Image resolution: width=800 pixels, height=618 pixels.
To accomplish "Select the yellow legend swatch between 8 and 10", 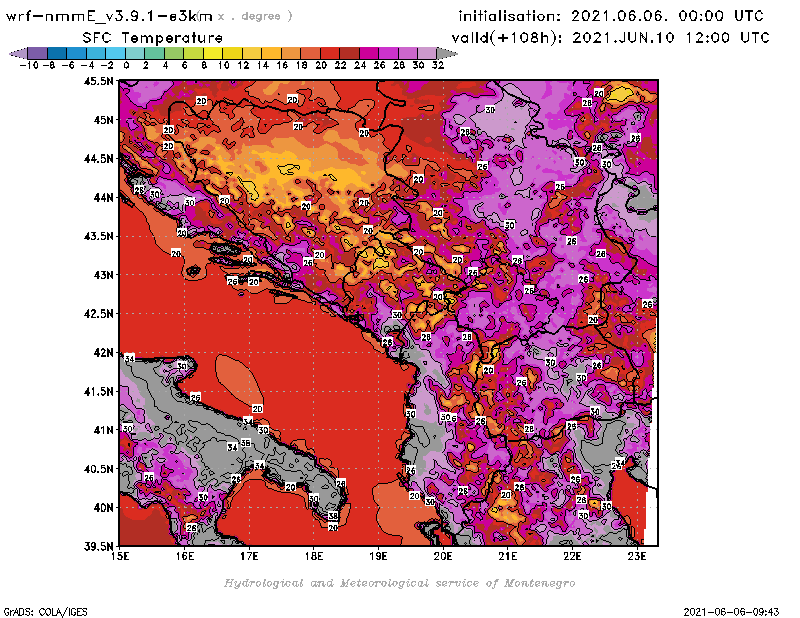I will point(213,53).
